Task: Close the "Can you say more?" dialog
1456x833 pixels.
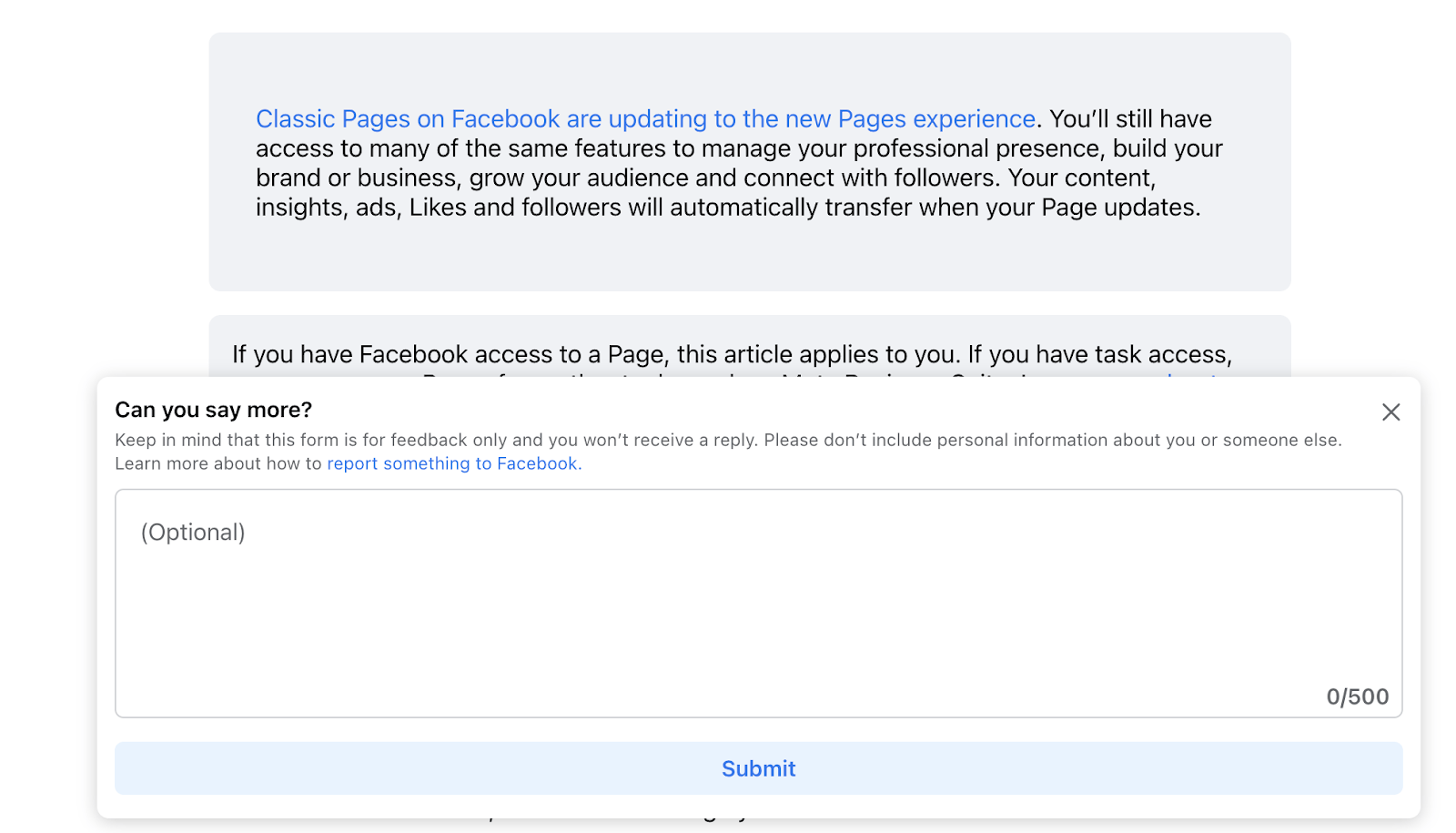Action: (1390, 412)
